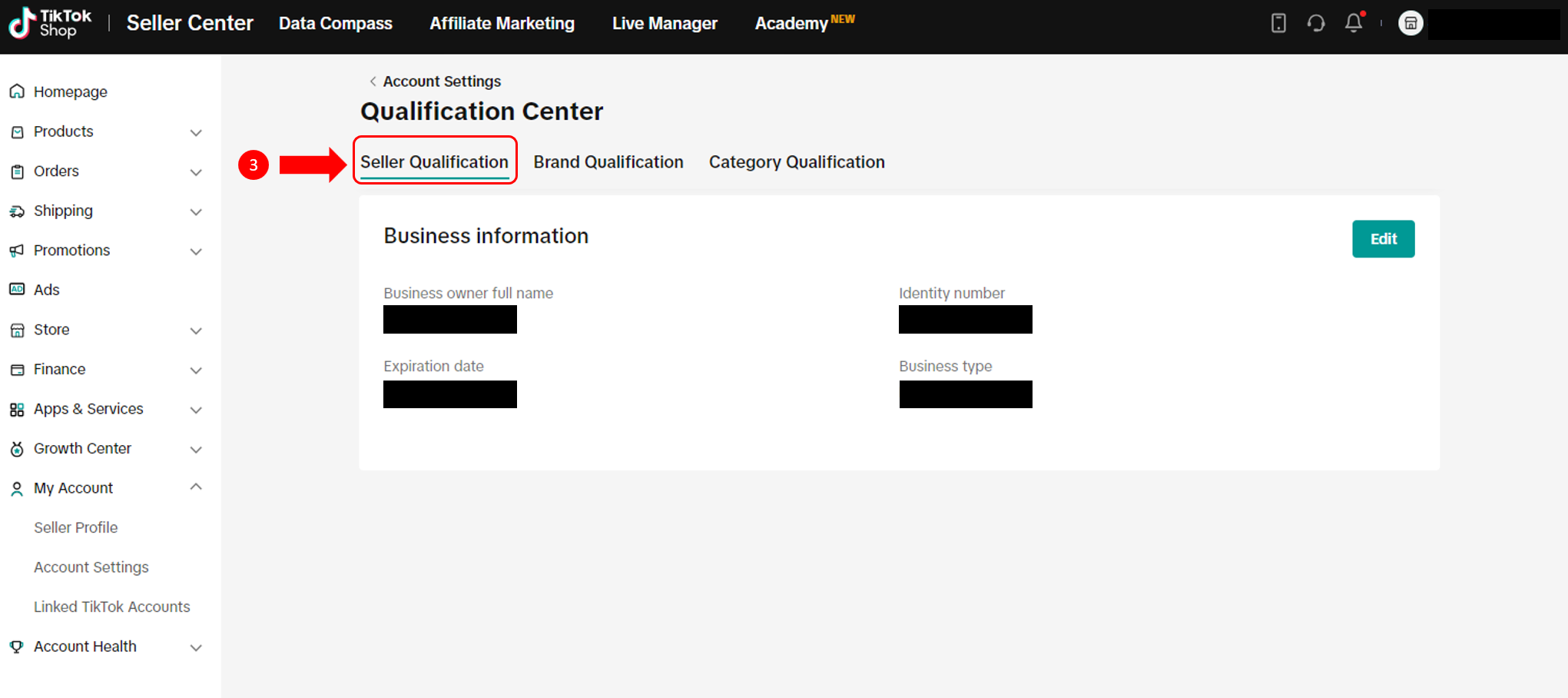This screenshot has height=698, width=1568.
Task: Click the mobile phone icon in header
Action: (x=1278, y=23)
